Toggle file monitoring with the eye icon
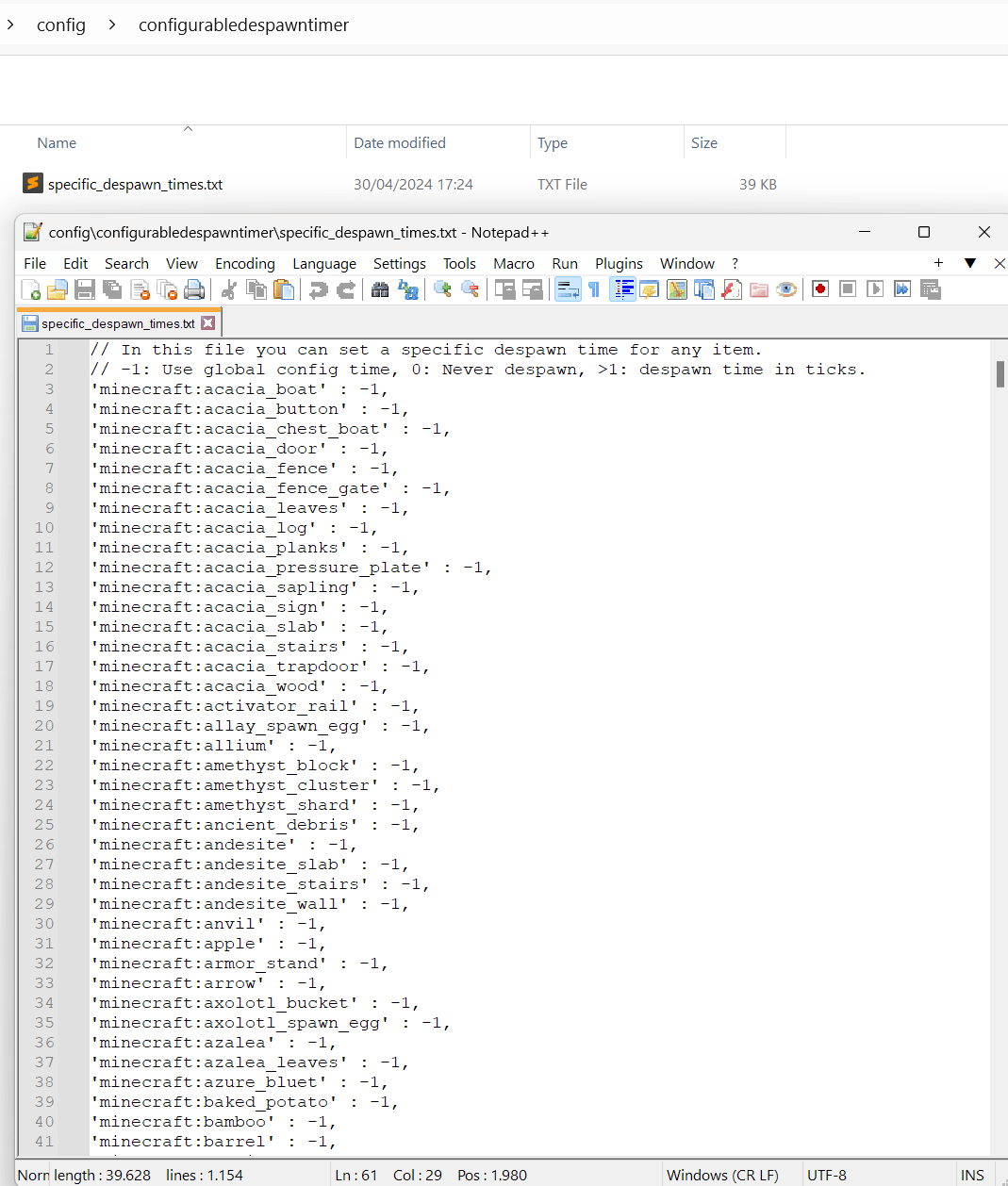Viewport: 1008px width, 1186px height. coord(786,289)
